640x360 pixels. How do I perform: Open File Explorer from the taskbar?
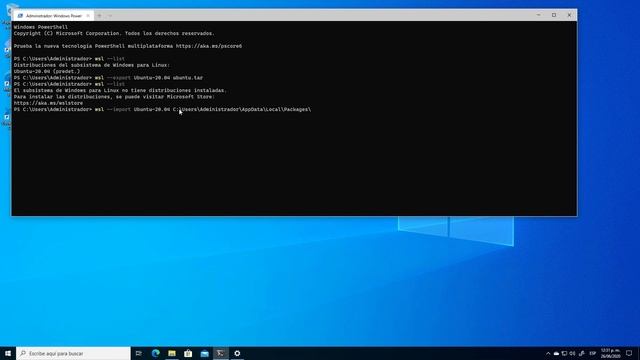(x=172, y=353)
